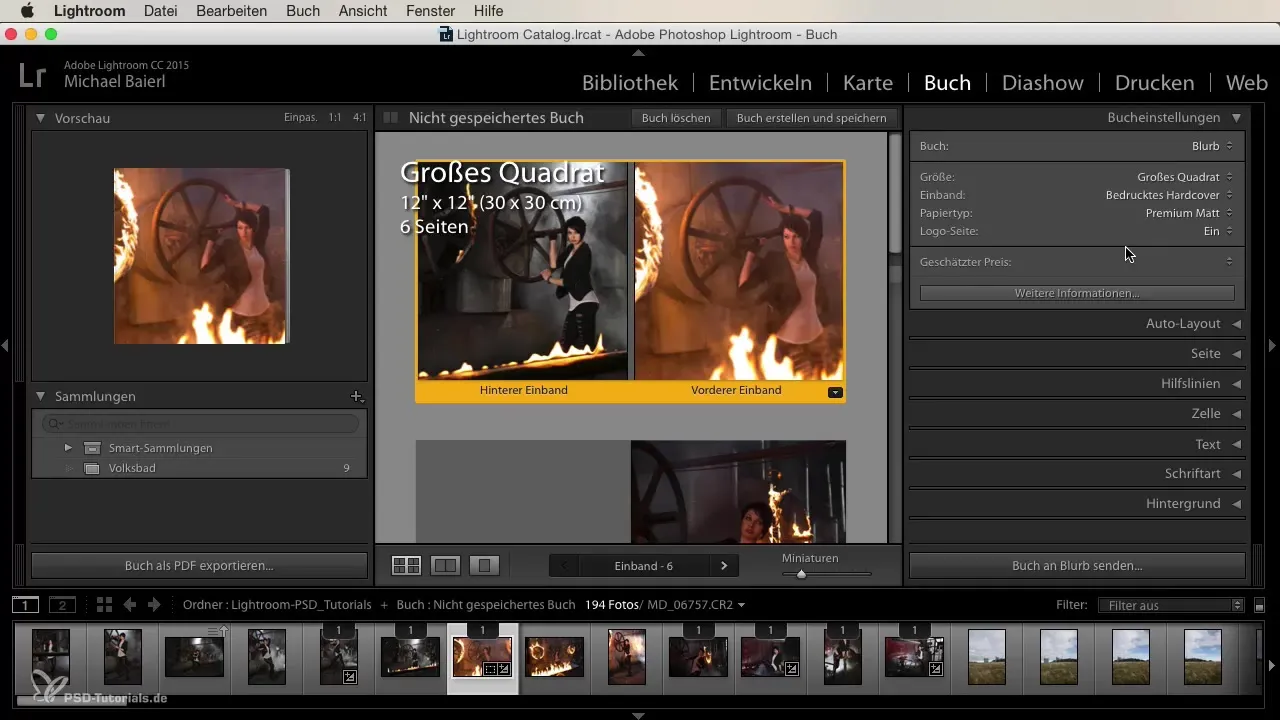This screenshot has width=1280, height=720.
Task: Open Buch type dropdown Blurb
Action: coord(1212,146)
